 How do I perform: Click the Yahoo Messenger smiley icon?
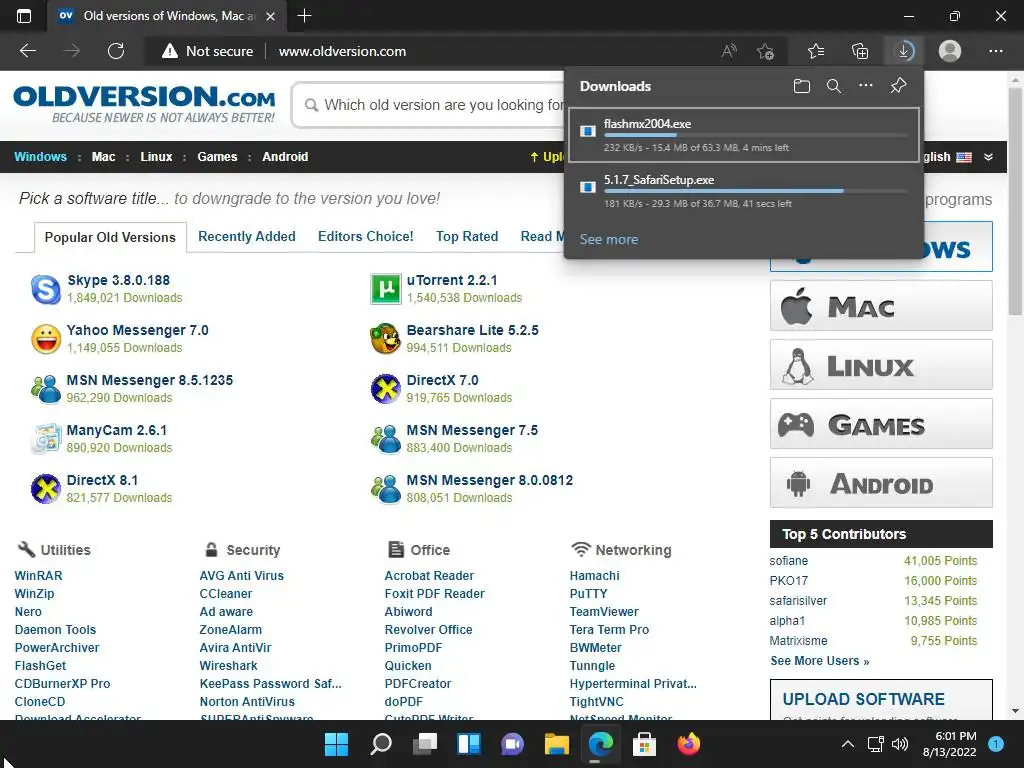coord(46,339)
